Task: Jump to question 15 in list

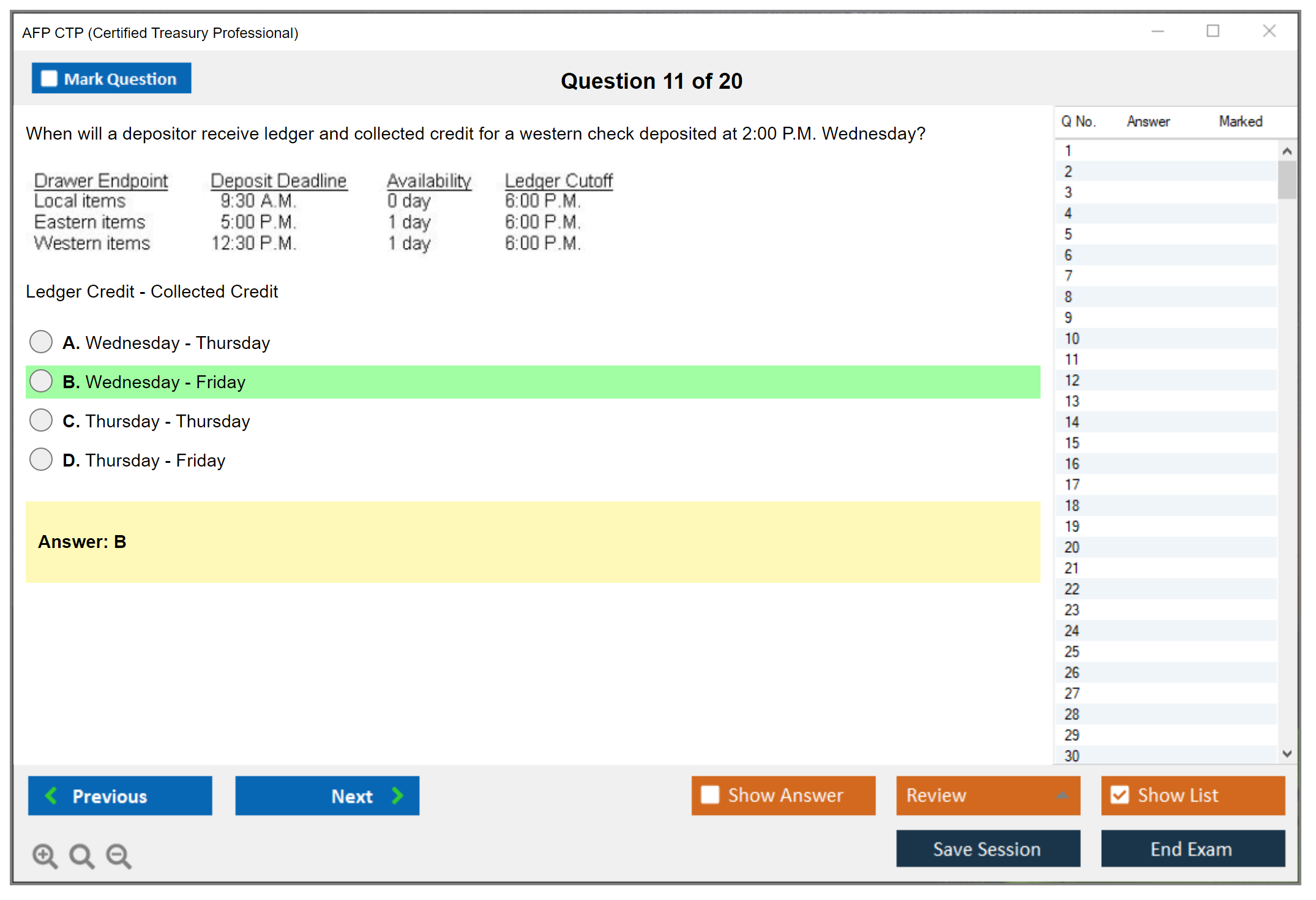Action: click(1072, 443)
